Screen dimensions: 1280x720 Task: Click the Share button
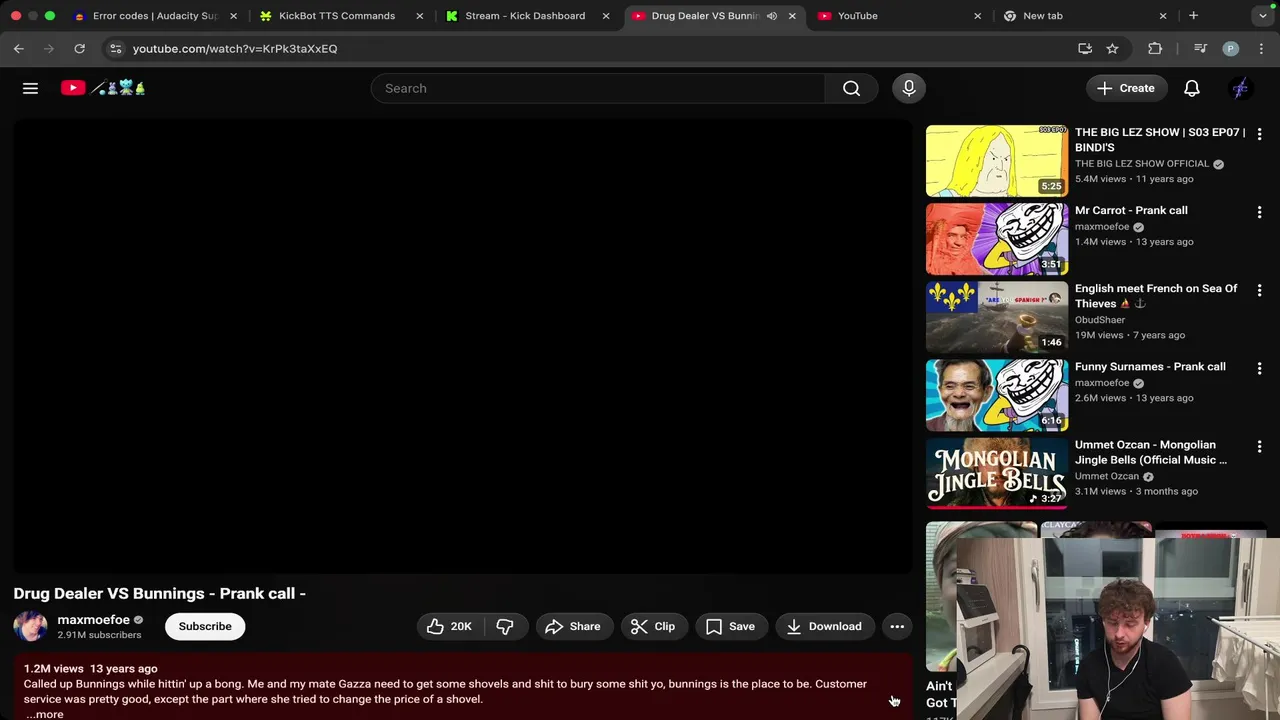573,626
